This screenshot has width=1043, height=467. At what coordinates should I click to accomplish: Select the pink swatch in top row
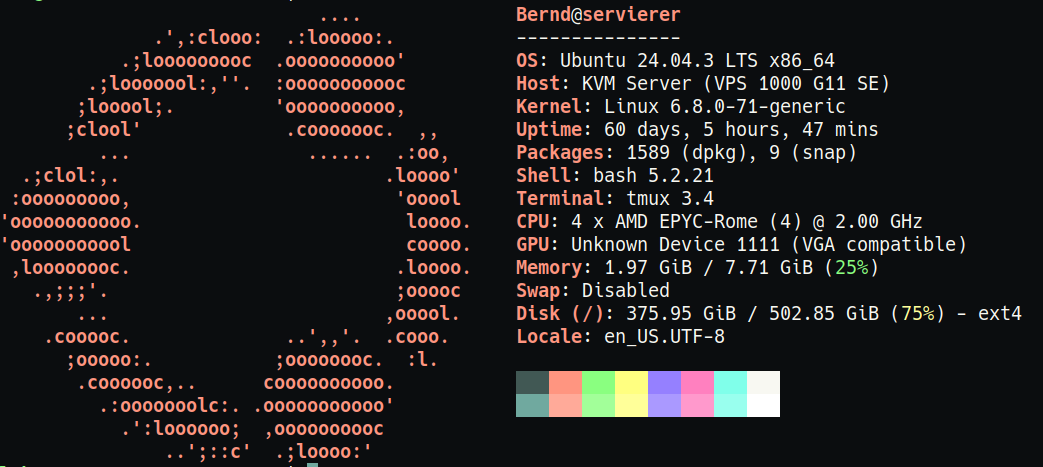[697, 382]
